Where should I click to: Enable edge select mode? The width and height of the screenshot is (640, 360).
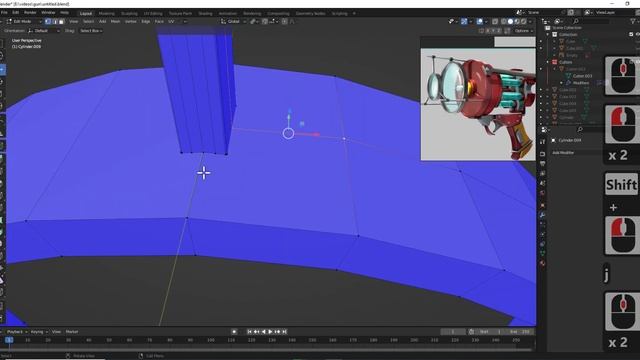55,21
